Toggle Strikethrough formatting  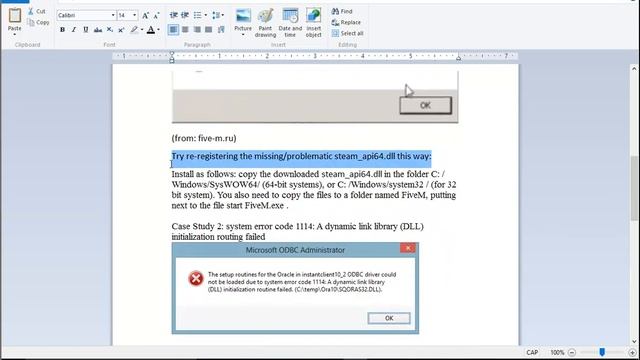(x=98, y=29)
